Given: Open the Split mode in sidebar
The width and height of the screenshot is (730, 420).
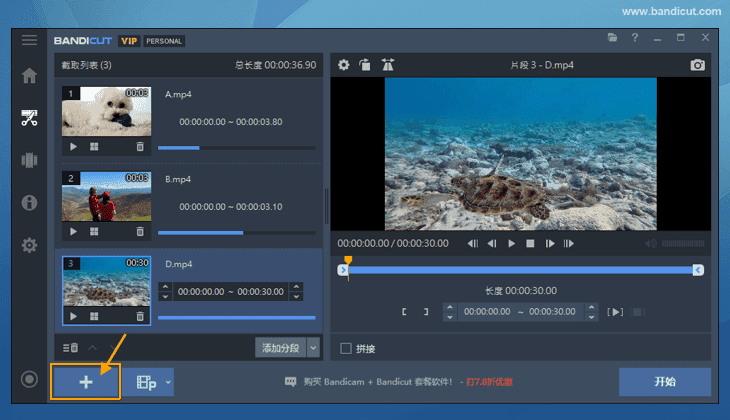Looking at the screenshot, I should [29, 160].
